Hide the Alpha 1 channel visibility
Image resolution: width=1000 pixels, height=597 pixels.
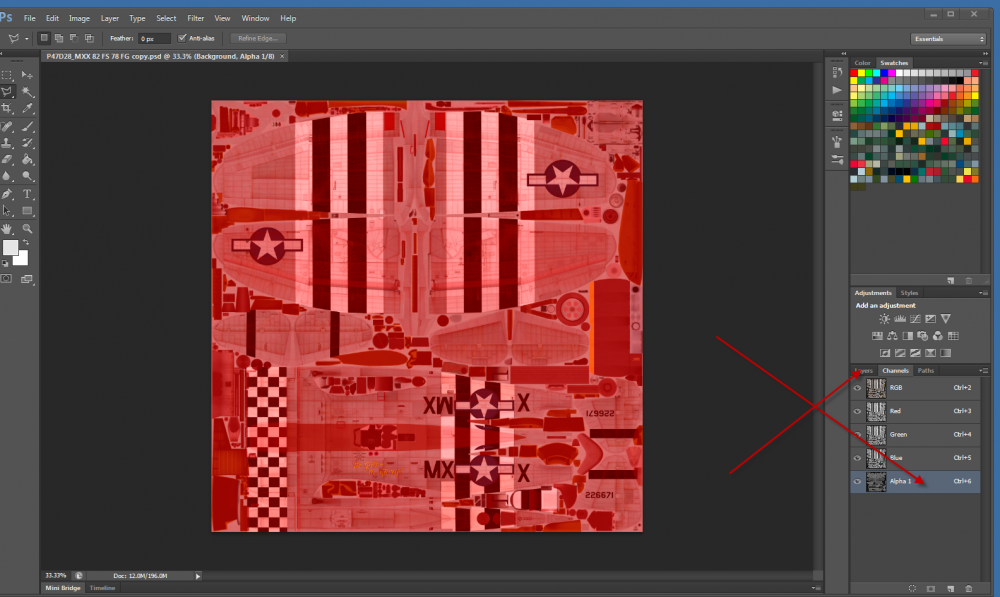point(857,482)
